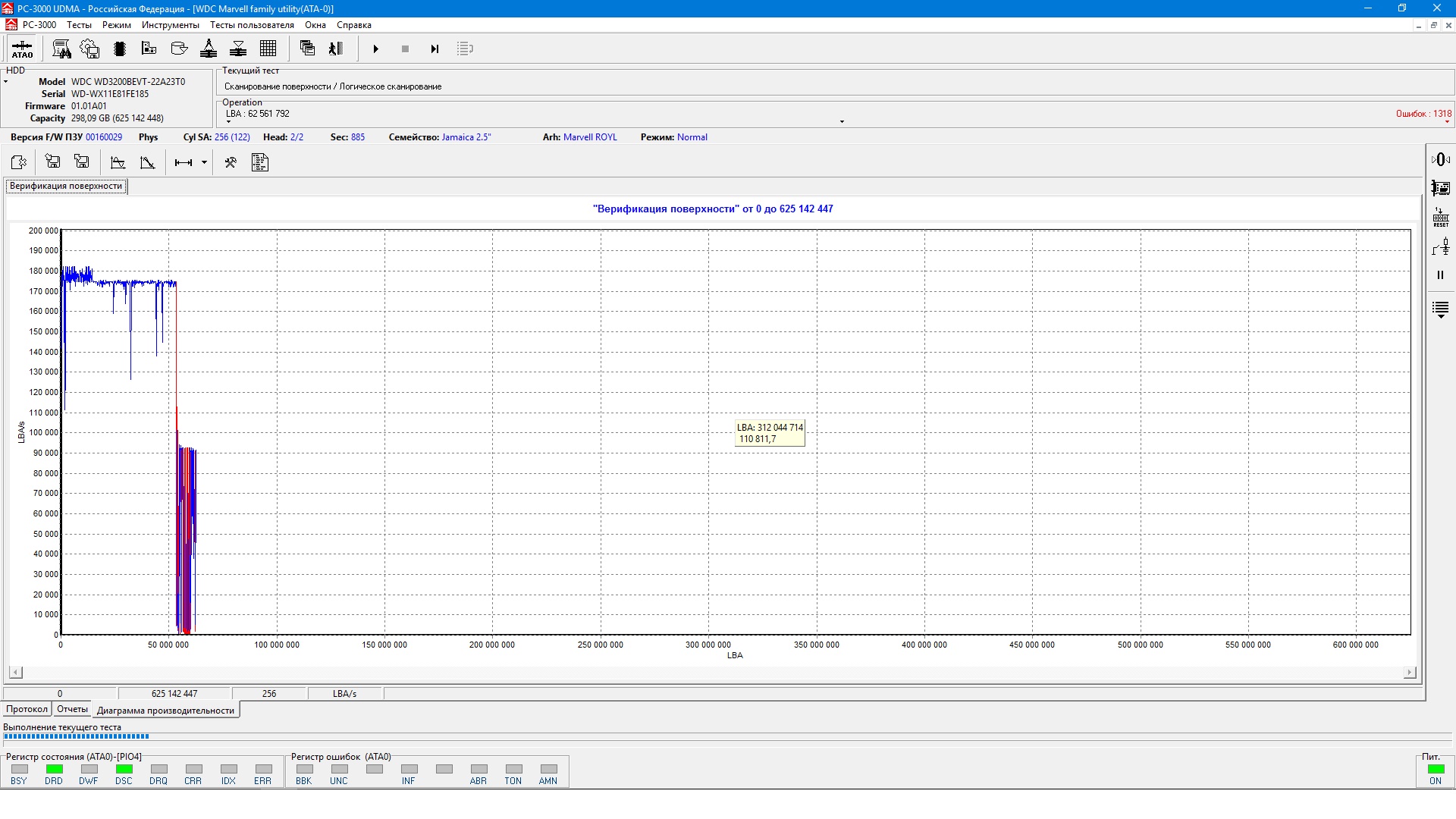Open the sector grid table toolbar icon
The width and height of the screenshot is (1456, 819).
tap(268, 49)
